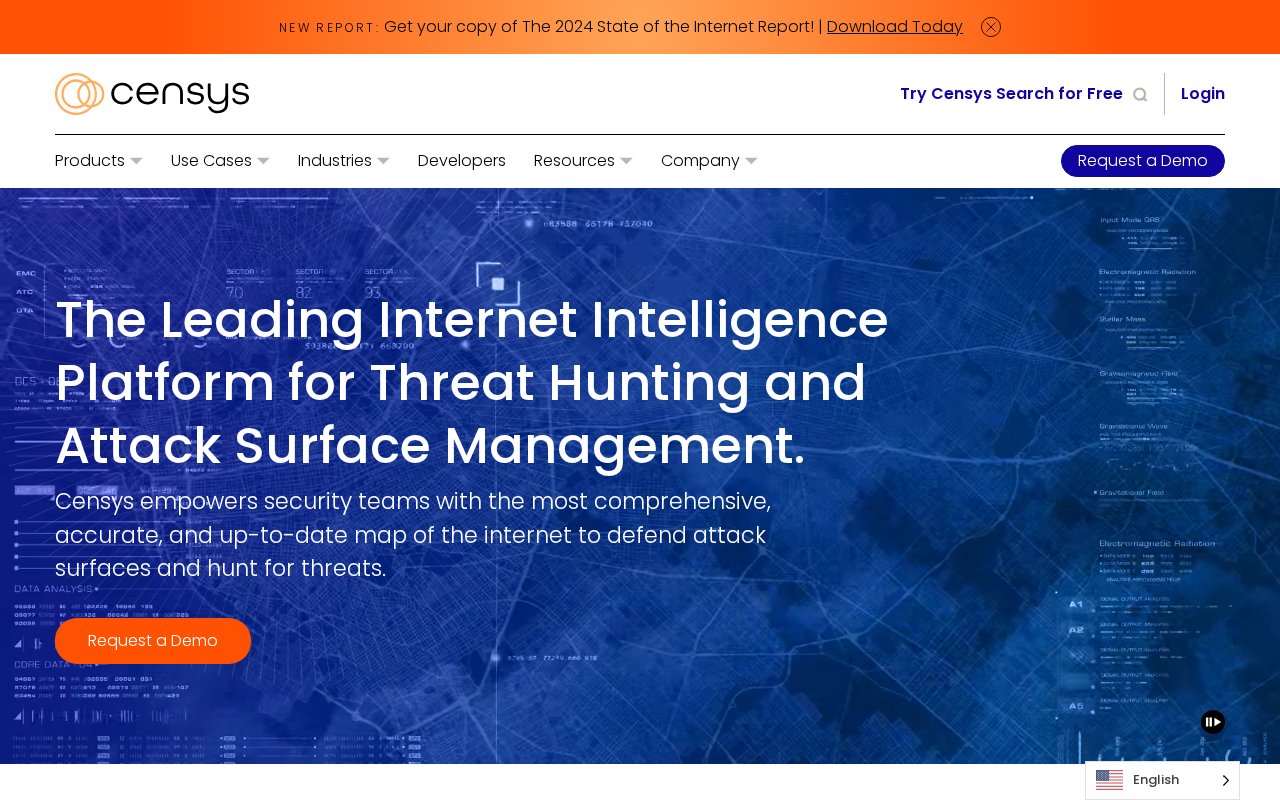Click the search magnifier icon
Image resolution: width=1280 pixels, height=800 pixels.
tap(1140, 95)
